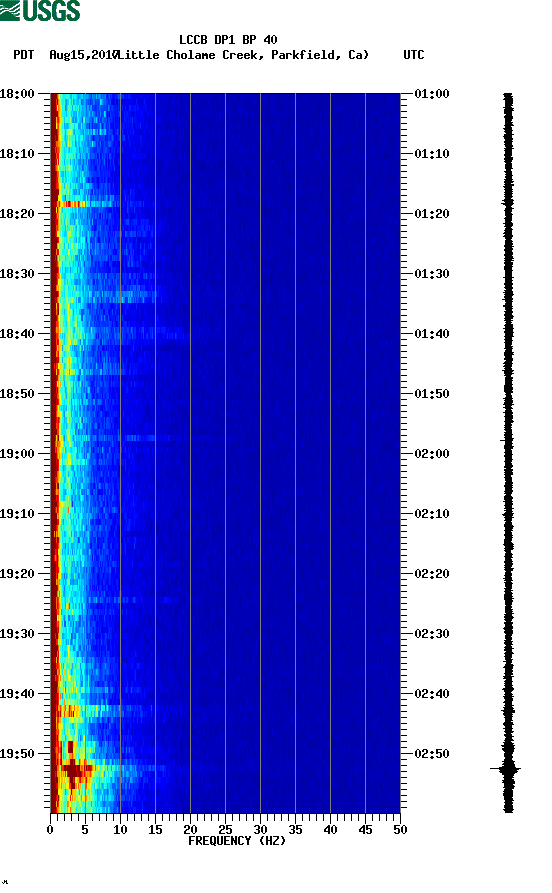Click the 50 Hz frequency tick label

(400, 830)
